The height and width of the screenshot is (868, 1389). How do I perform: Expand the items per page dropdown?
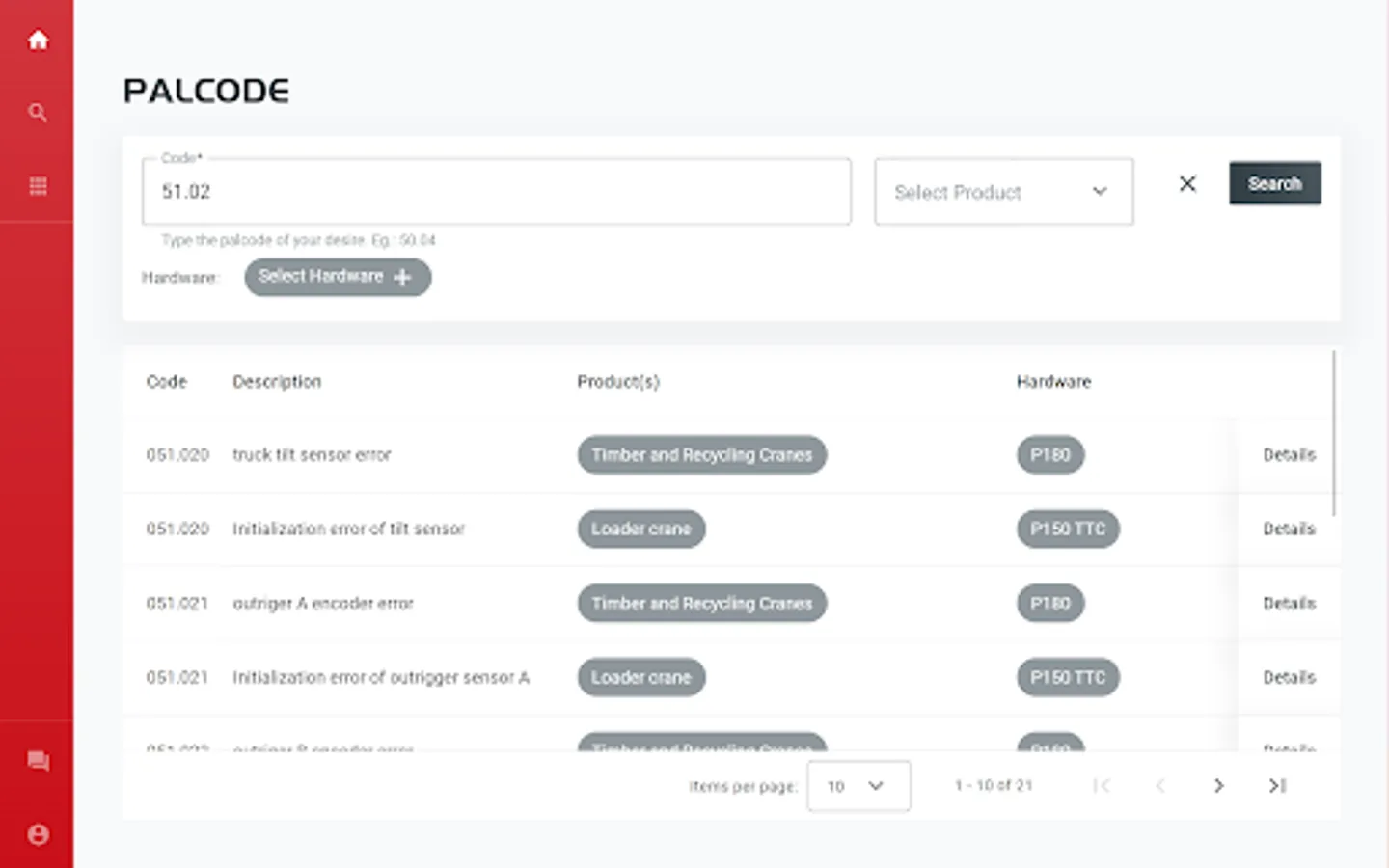pyautogui.click(x=858, y=786)
